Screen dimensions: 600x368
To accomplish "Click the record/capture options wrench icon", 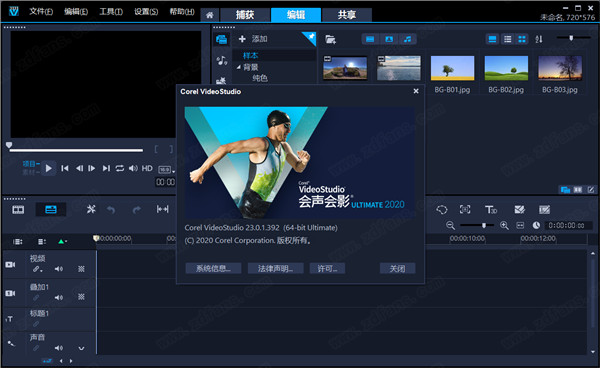I will 91,209.
